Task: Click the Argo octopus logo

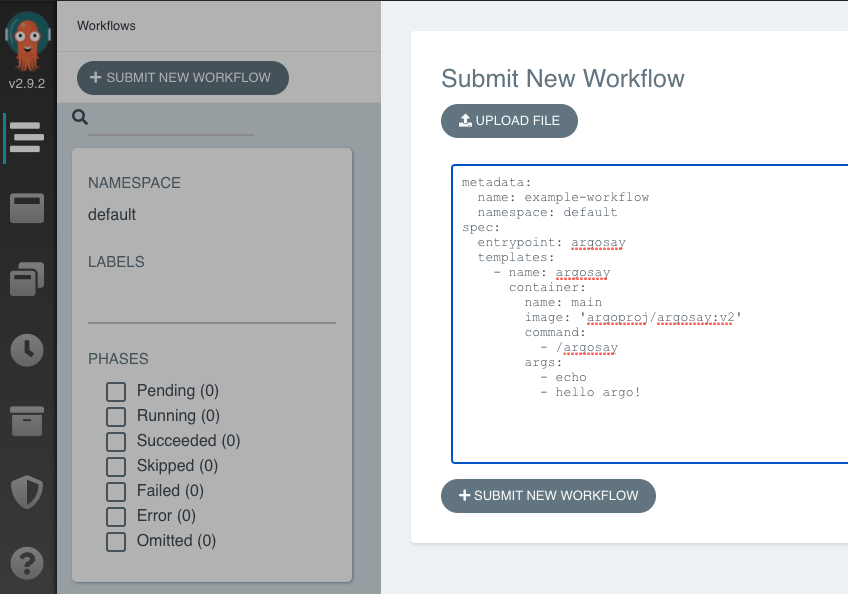Action: [x=28, y=40]
